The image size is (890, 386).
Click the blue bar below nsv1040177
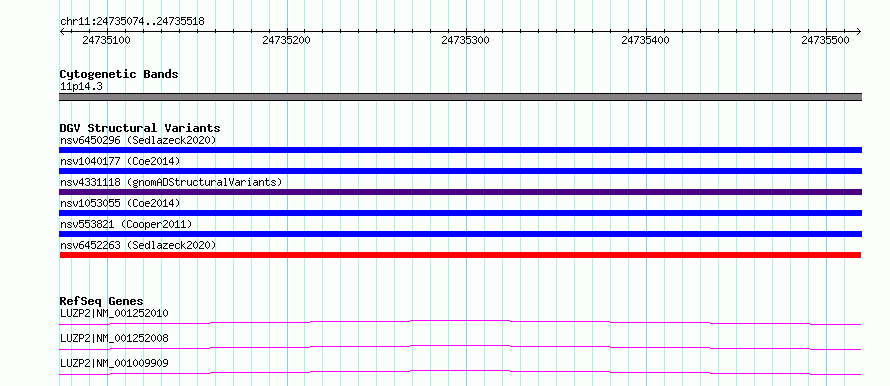(460, 171)
